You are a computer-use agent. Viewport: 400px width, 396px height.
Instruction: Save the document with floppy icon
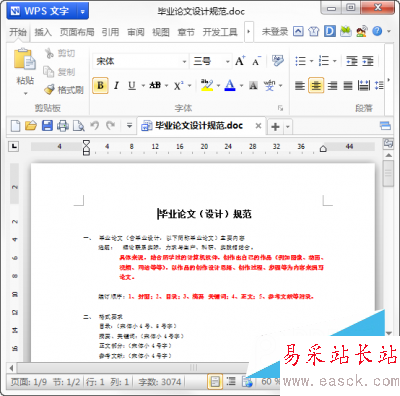[x=47, y=126]
